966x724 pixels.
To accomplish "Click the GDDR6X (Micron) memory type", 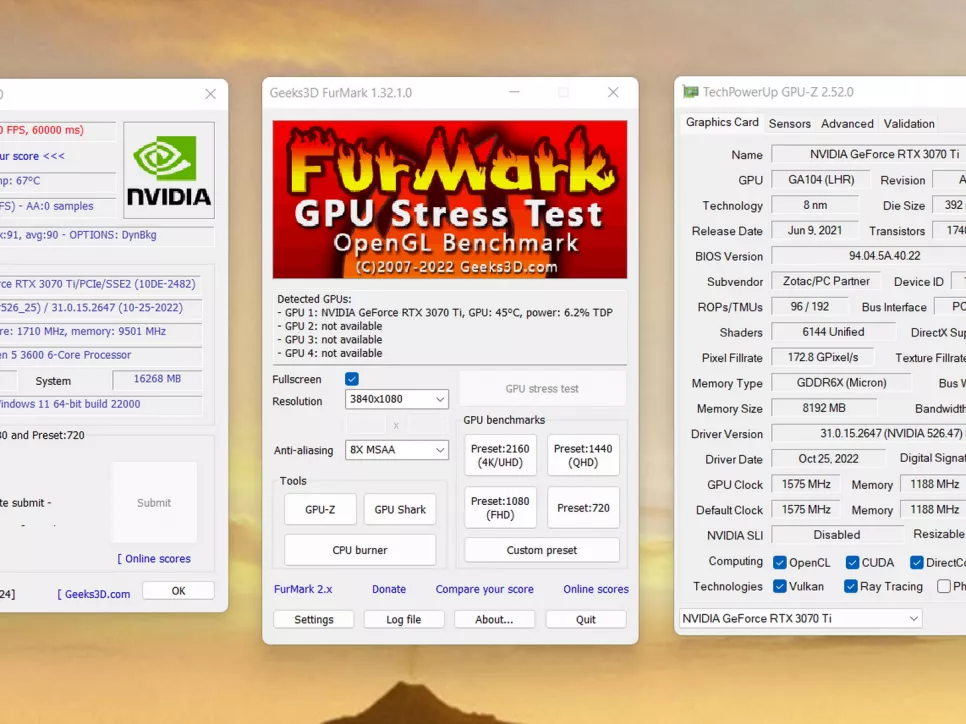I will (841, 383).
